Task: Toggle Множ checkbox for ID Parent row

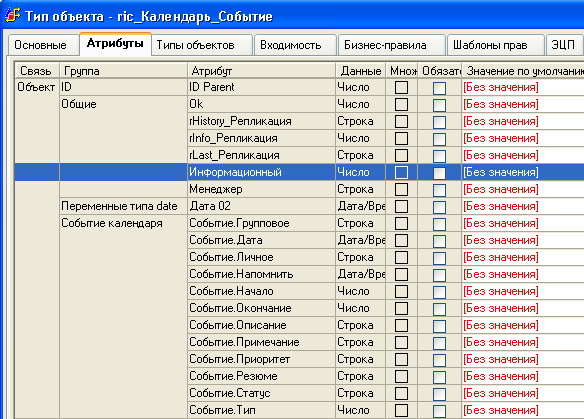Action: pos(401,88)
